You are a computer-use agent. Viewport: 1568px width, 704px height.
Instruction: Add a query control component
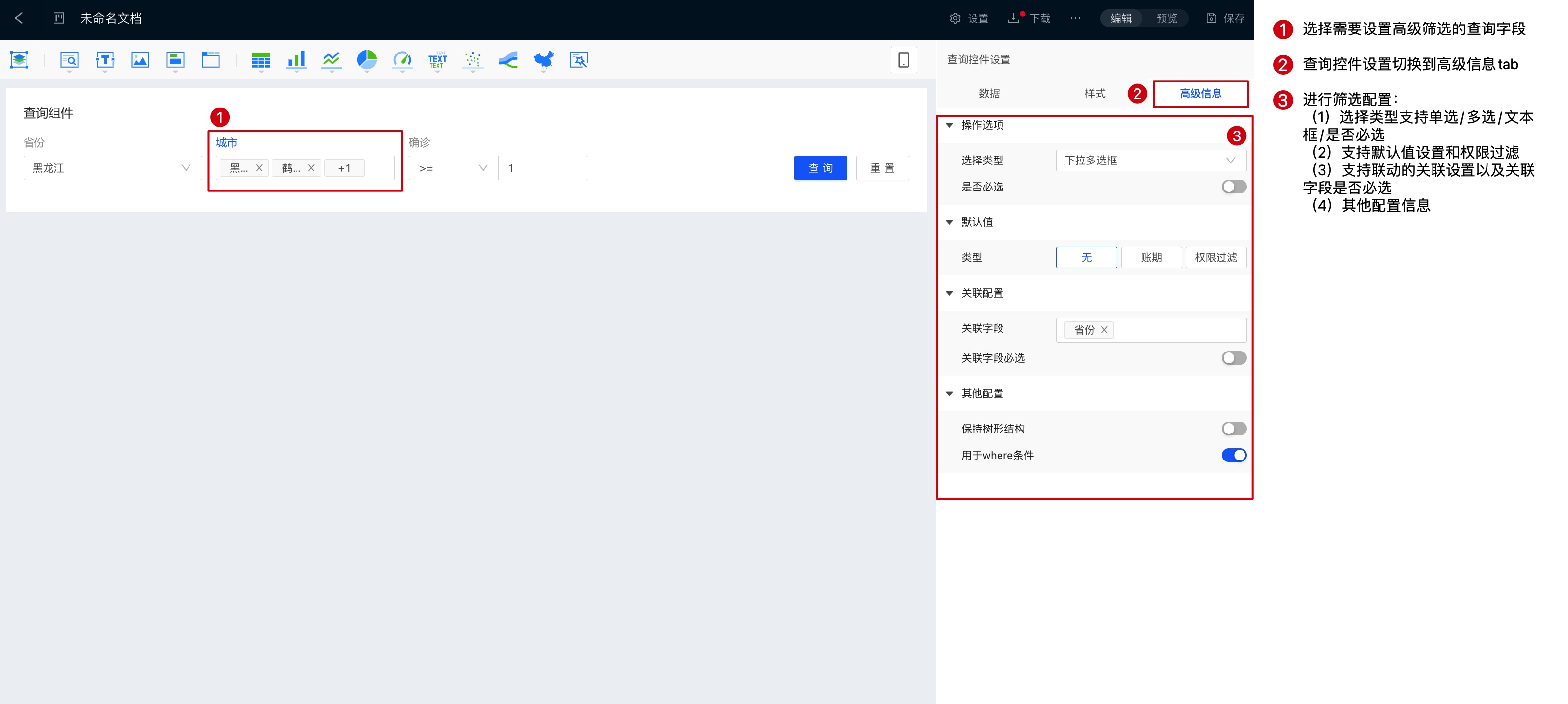point(69,59)
